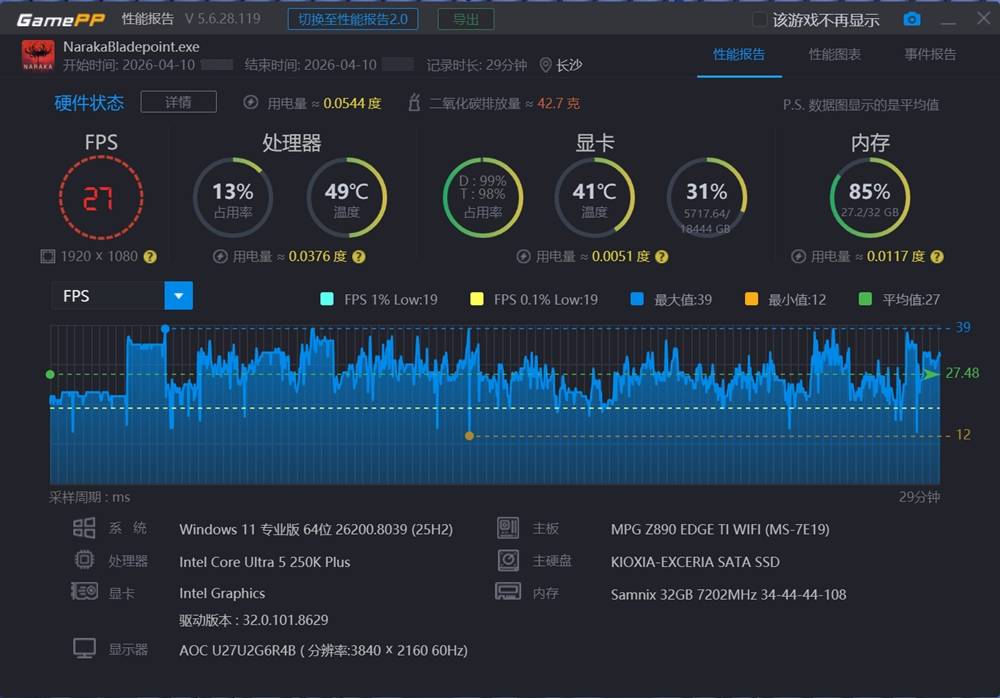Click the GPU D:99% usage gauge
This screenshot has width=1000, height=698.
pyautogui.click(x=483, y=198)
